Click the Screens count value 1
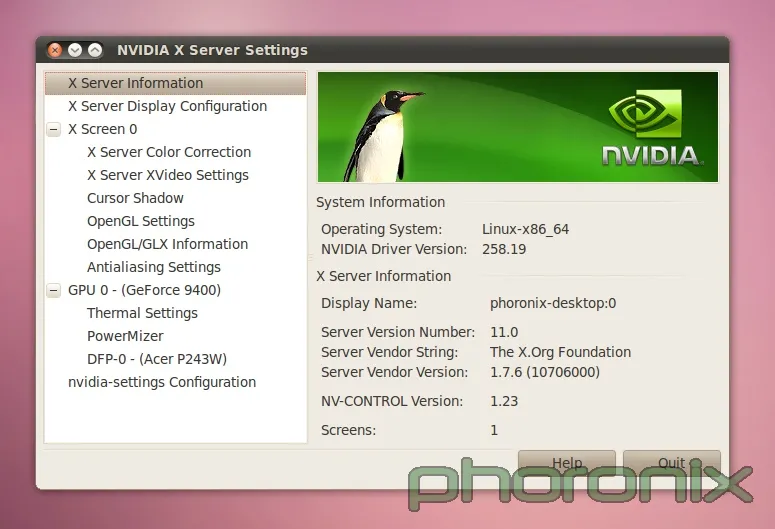 tap(494, 430)
